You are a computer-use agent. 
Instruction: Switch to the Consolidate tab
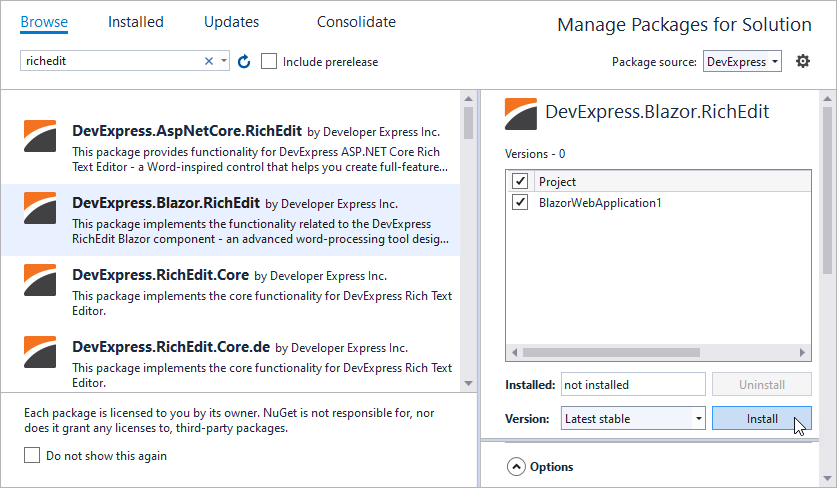[357, 22]
